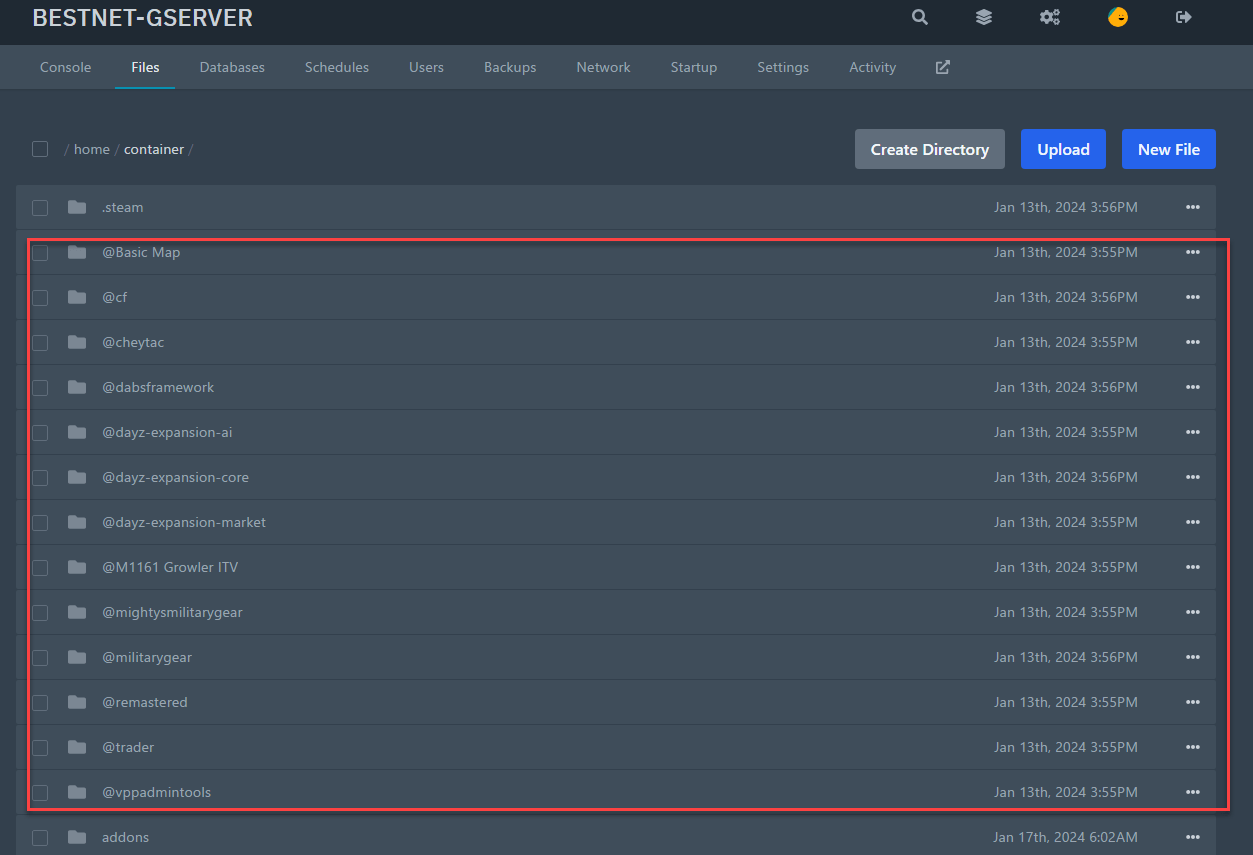Open @vppadmintools folder icon
This screenshot has width=1253, height=855.
tap(77, 792)
